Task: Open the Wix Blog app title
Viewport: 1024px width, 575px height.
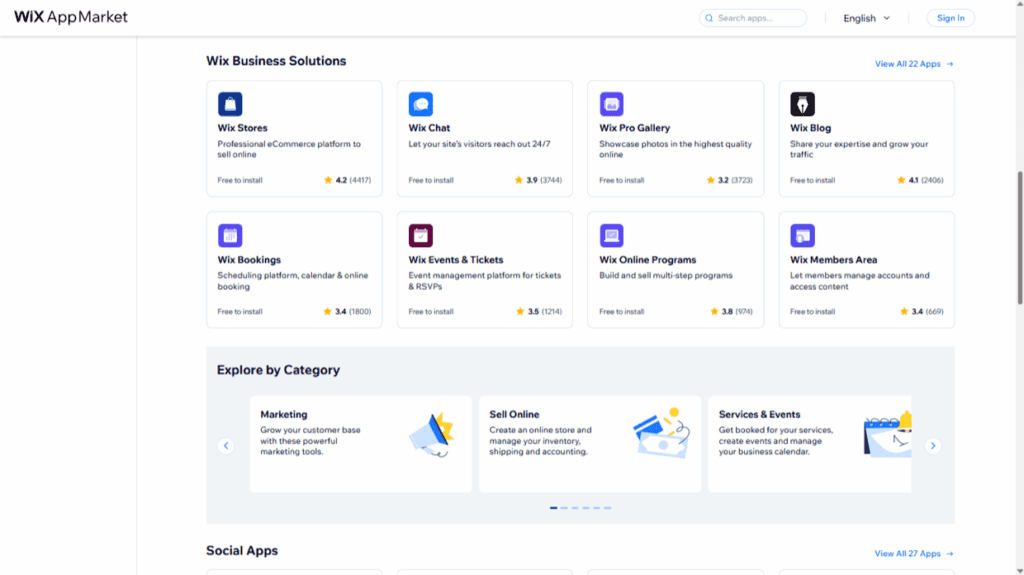Action: (810, 128)
